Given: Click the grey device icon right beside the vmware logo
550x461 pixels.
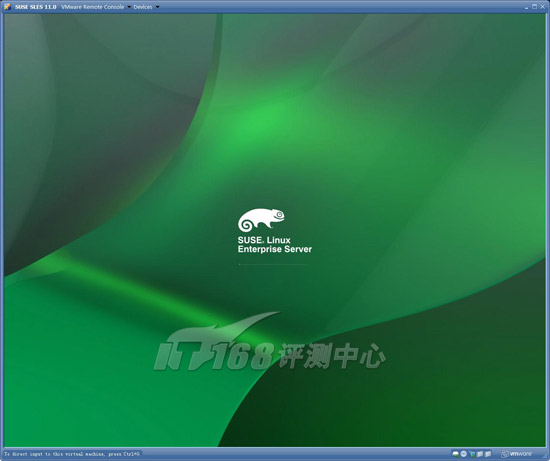Looking at the screenshot, I should click(488, 454).
